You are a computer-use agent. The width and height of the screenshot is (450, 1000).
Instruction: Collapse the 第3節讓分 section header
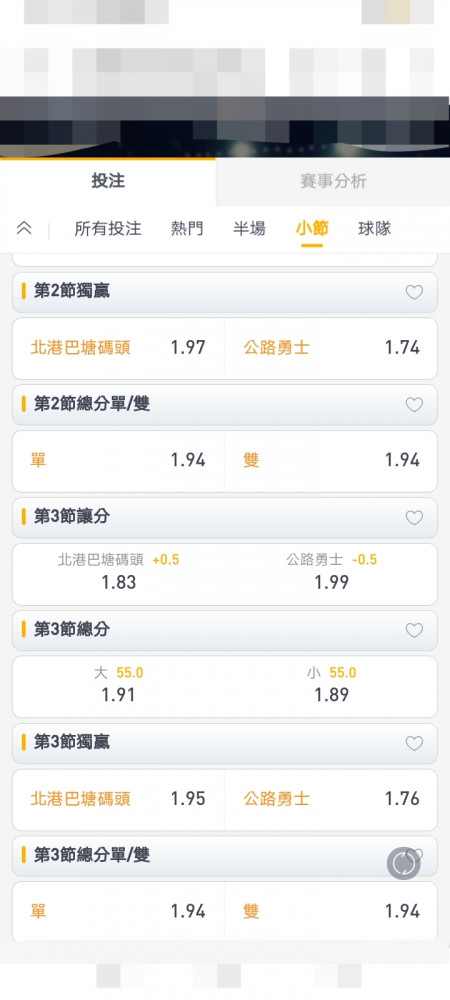pyautogui.click(x=225, y=517)
